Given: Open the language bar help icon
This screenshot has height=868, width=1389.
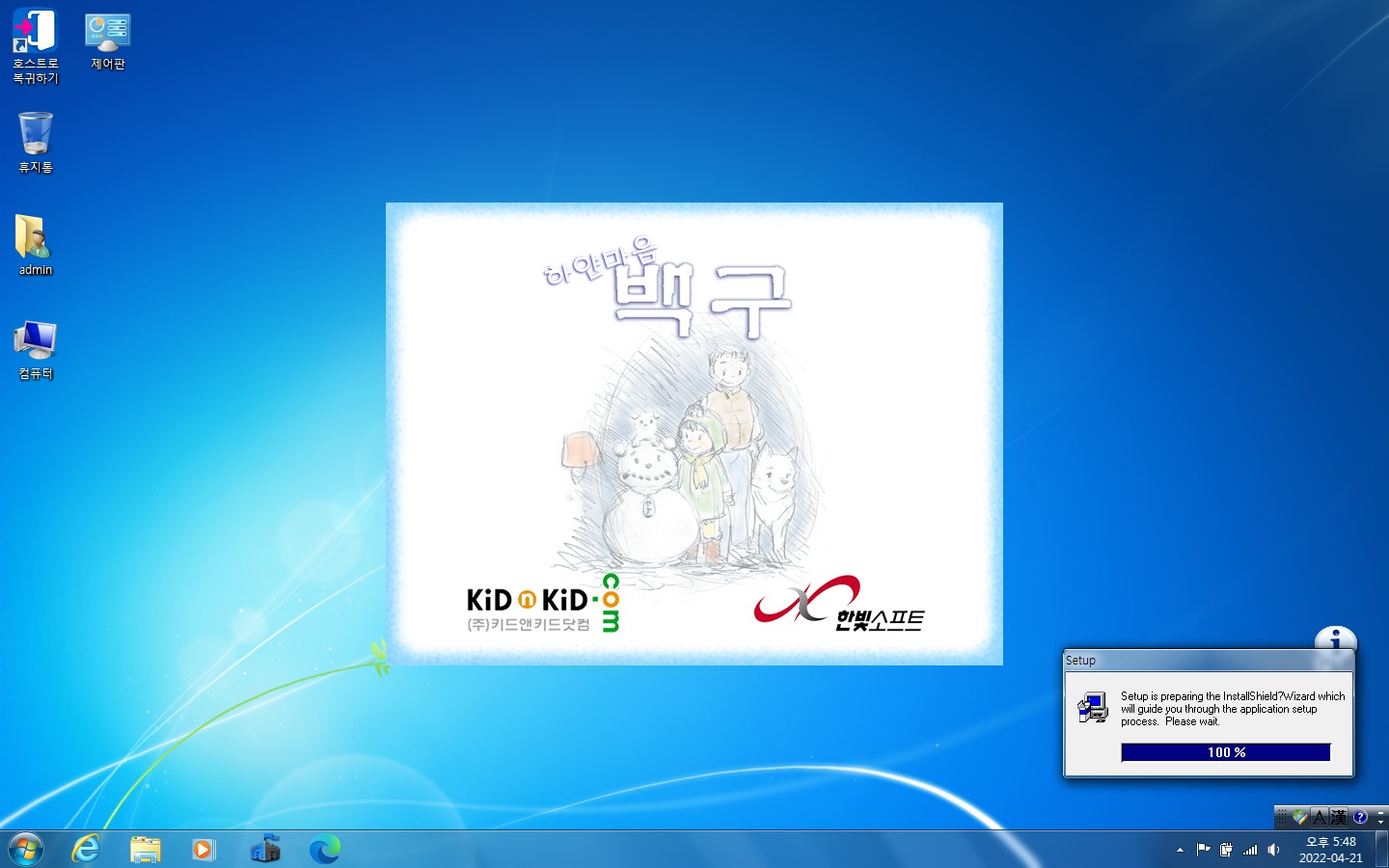Looking at the screenshot, I should tap(1360, 817).
